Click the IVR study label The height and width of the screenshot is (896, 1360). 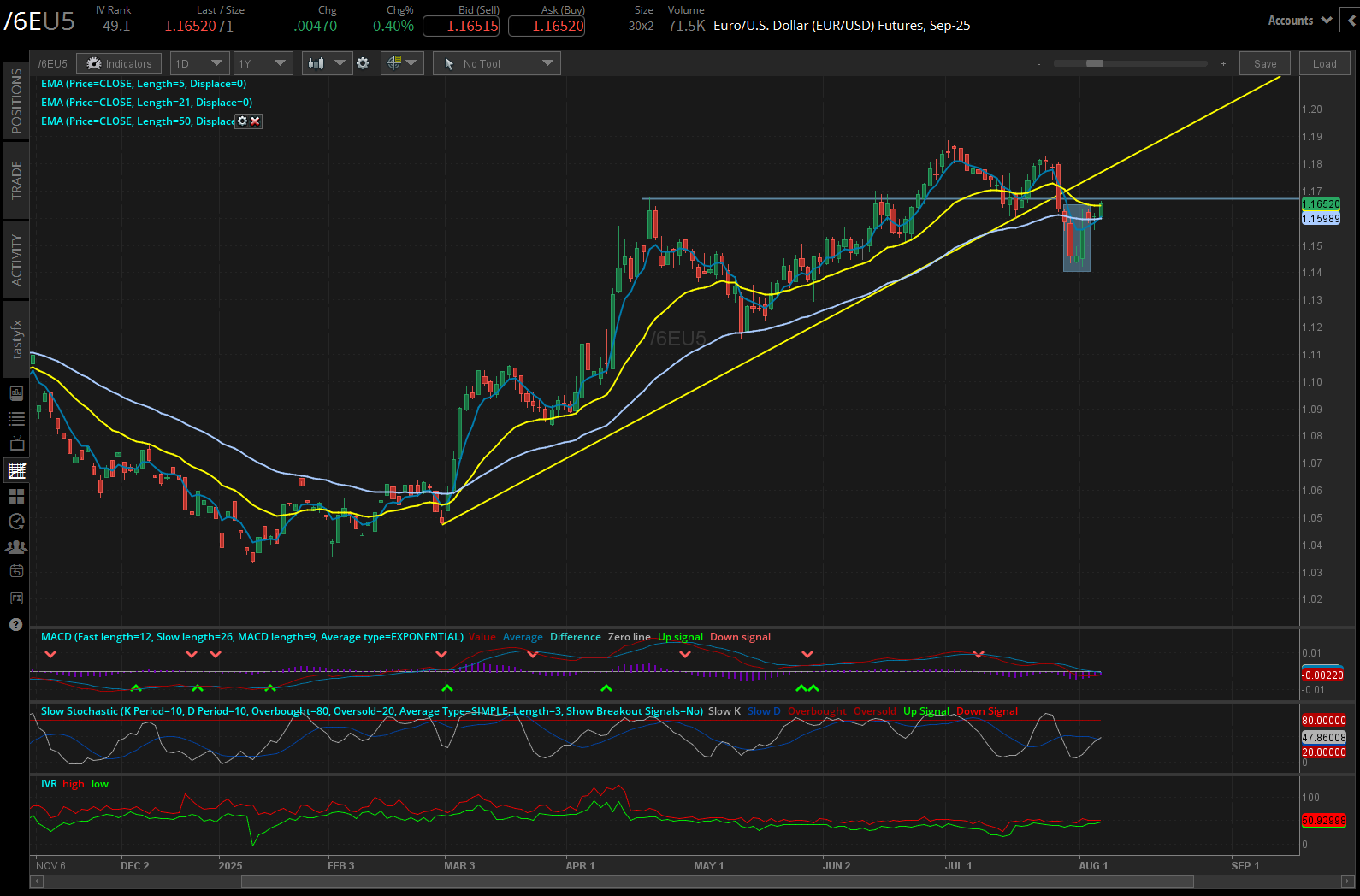click(x=49, y=784)
